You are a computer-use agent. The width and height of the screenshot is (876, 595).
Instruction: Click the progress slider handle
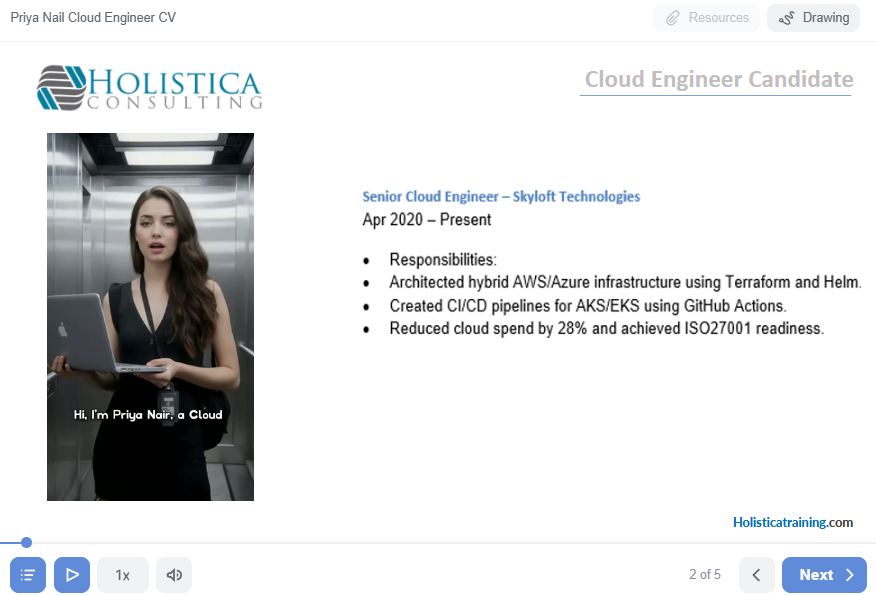(x=26, y=542)
